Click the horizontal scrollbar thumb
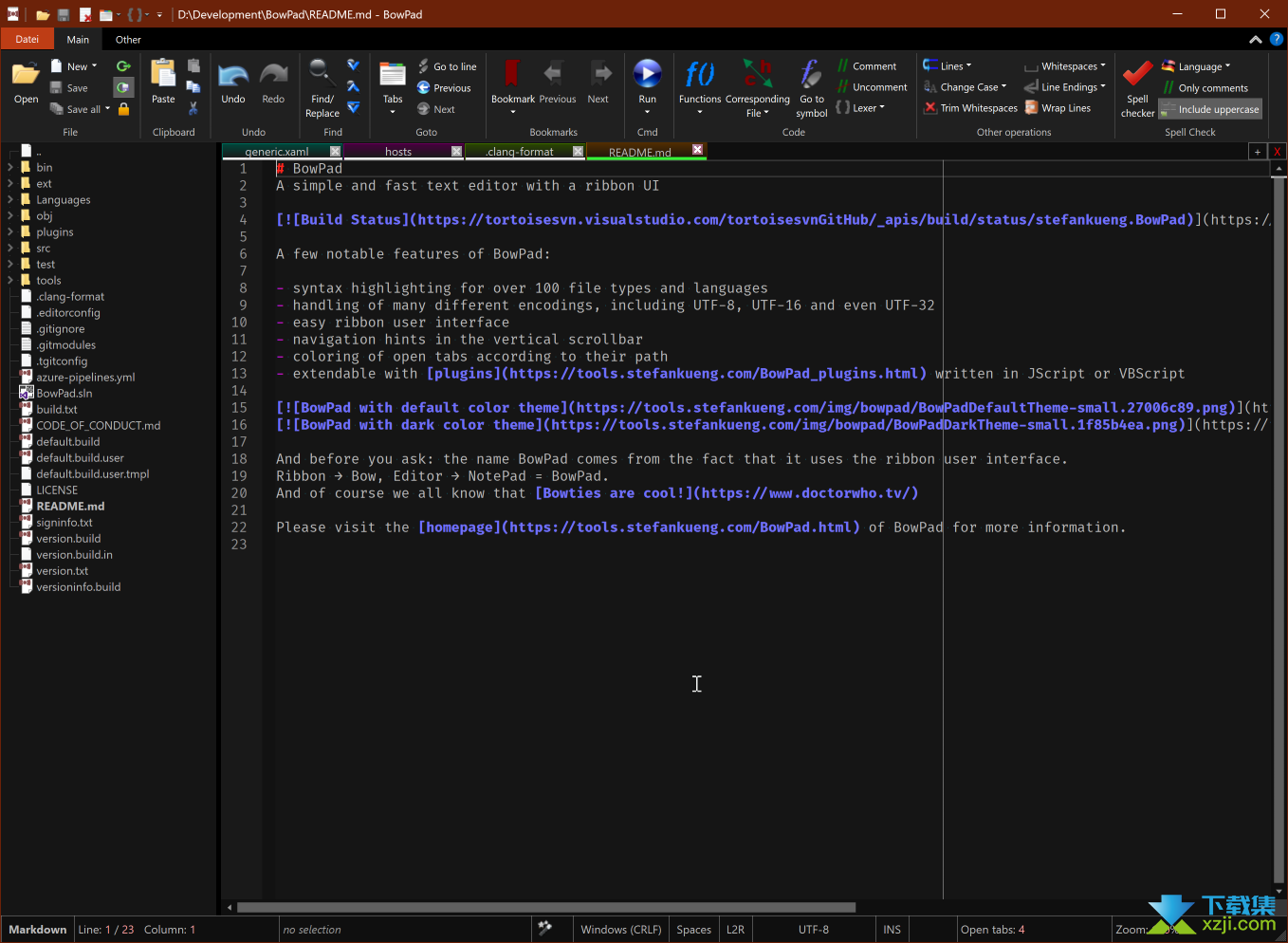 click(546, 908)
